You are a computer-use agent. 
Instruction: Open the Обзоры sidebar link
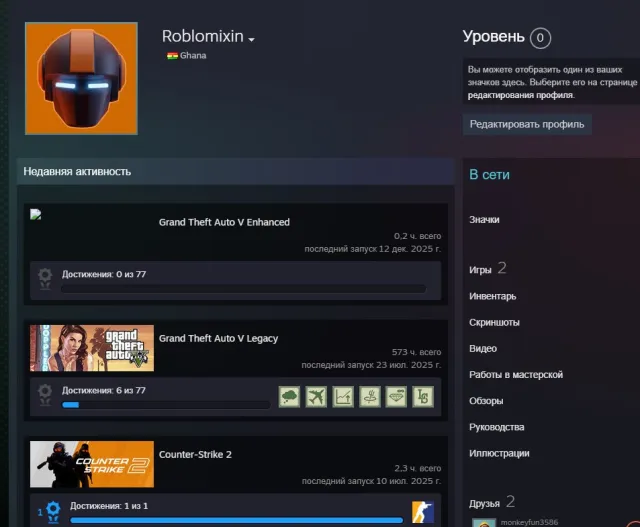pos(486,401)
